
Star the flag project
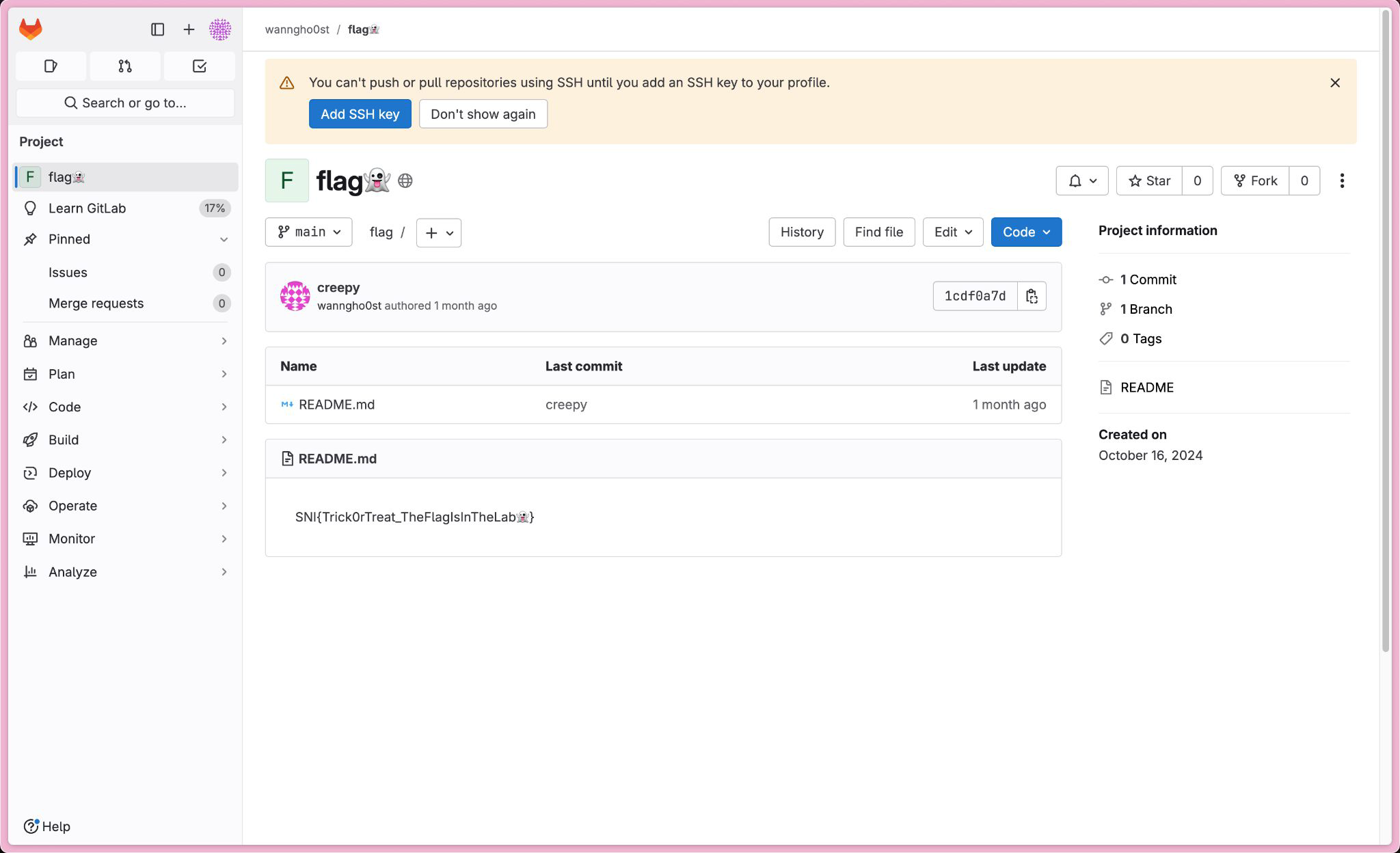pos(1149,180)
